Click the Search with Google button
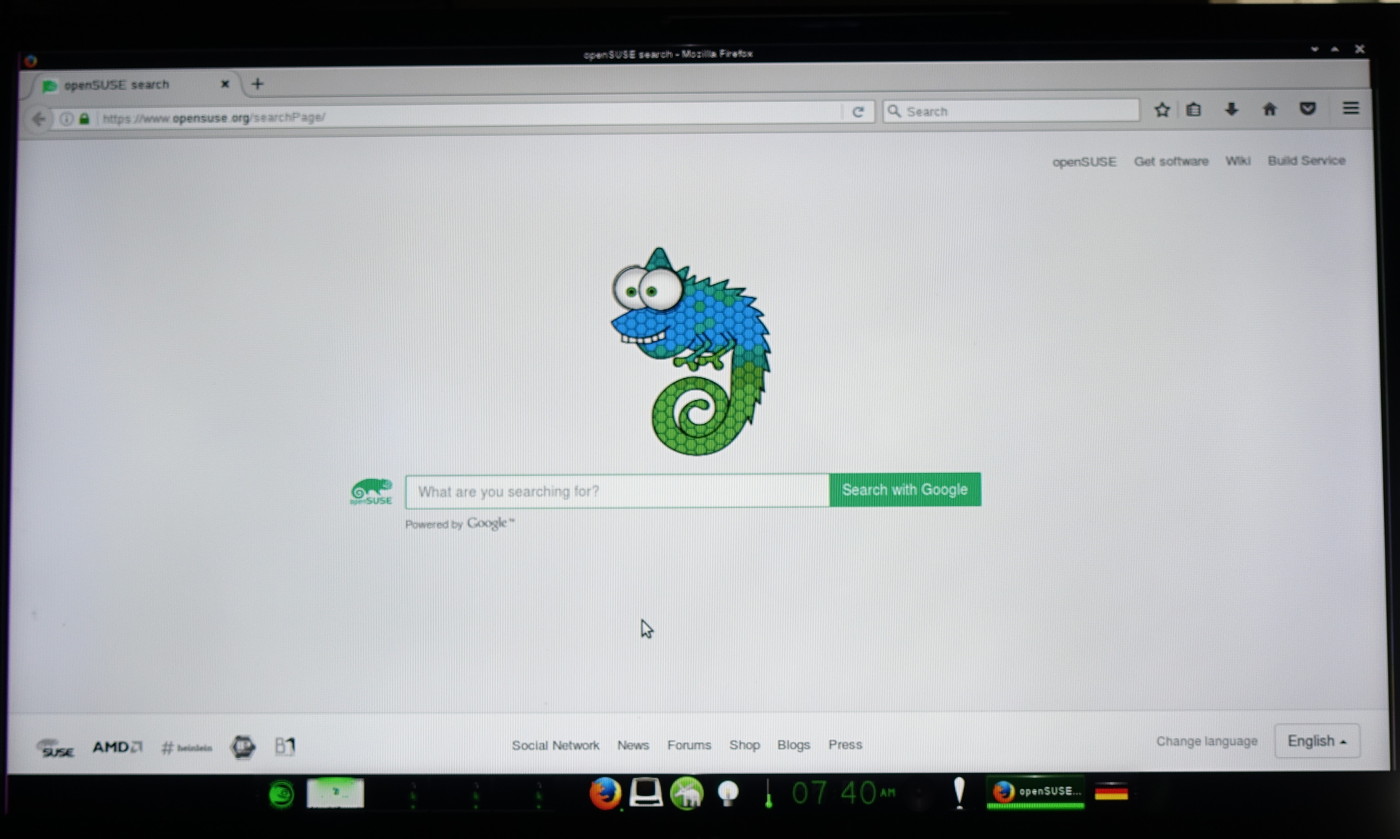 click(x=905, y=490)
